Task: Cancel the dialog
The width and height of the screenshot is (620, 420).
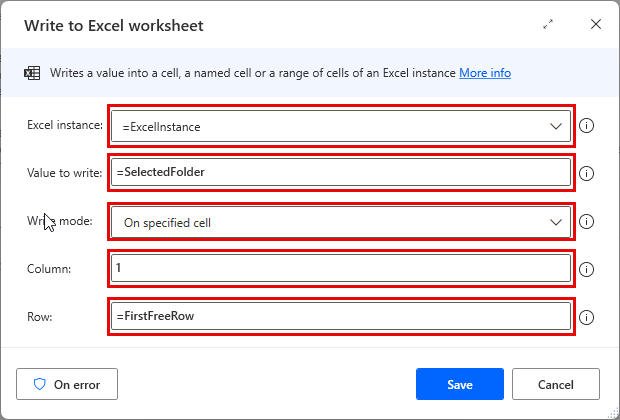Action: coord(556,383)
